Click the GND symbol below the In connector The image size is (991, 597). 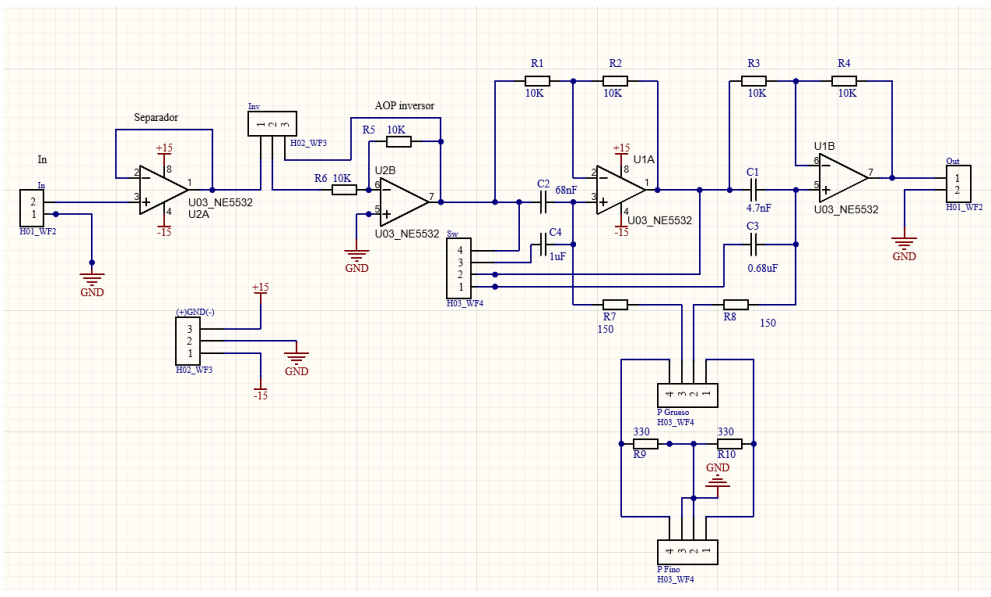92,284
